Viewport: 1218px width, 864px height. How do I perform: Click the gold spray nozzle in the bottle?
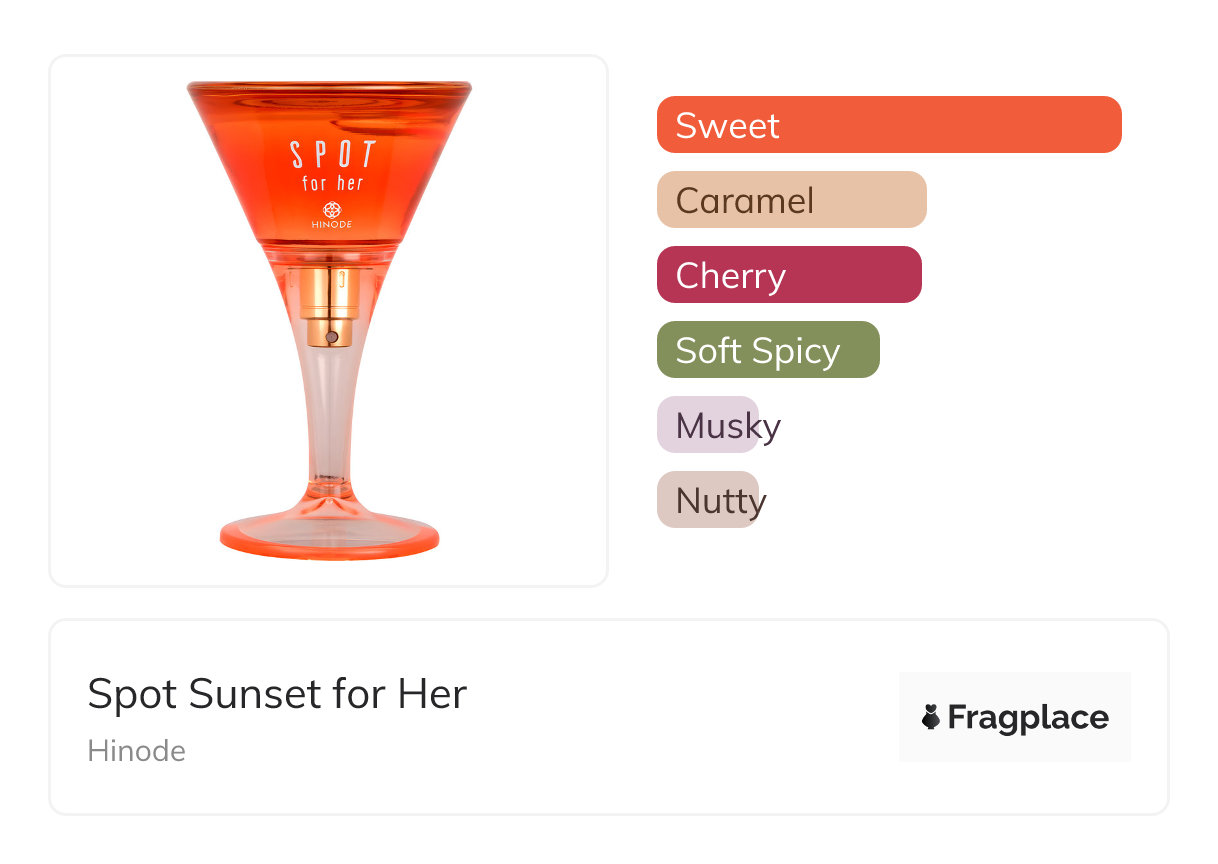[331, 304]
